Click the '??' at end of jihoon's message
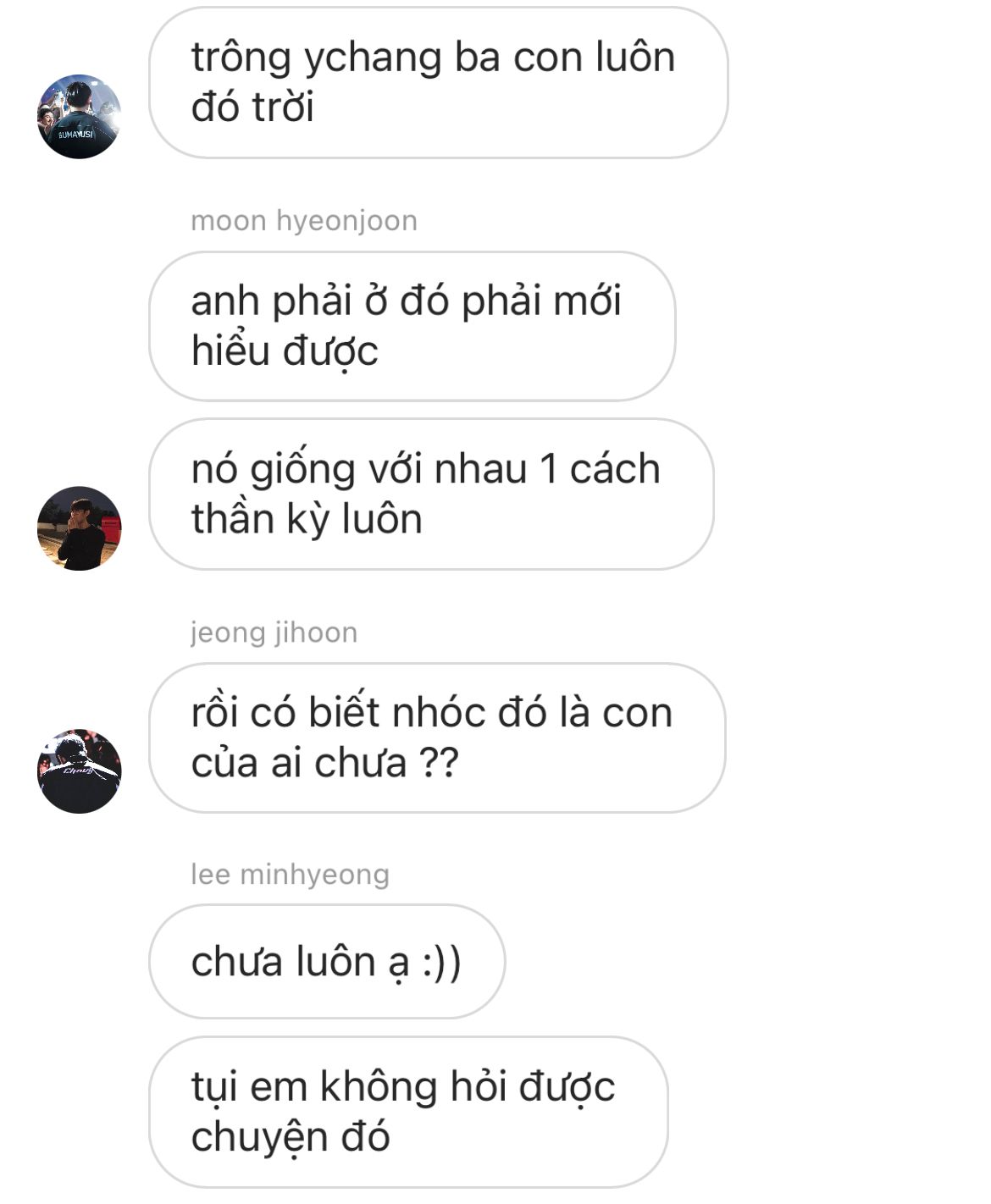 [440, 763]
